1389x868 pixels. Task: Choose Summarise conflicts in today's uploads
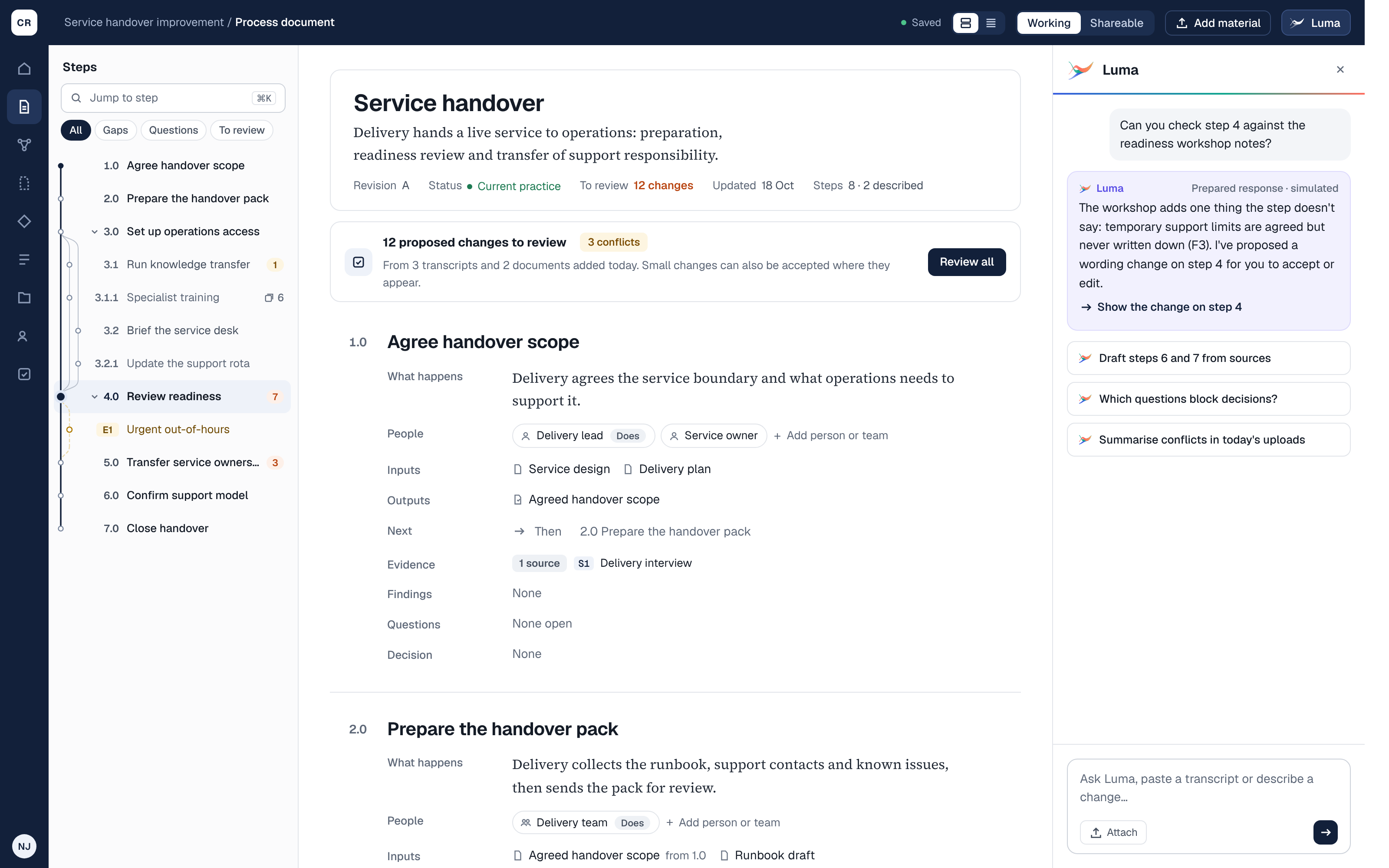[x=1208, y=440]
